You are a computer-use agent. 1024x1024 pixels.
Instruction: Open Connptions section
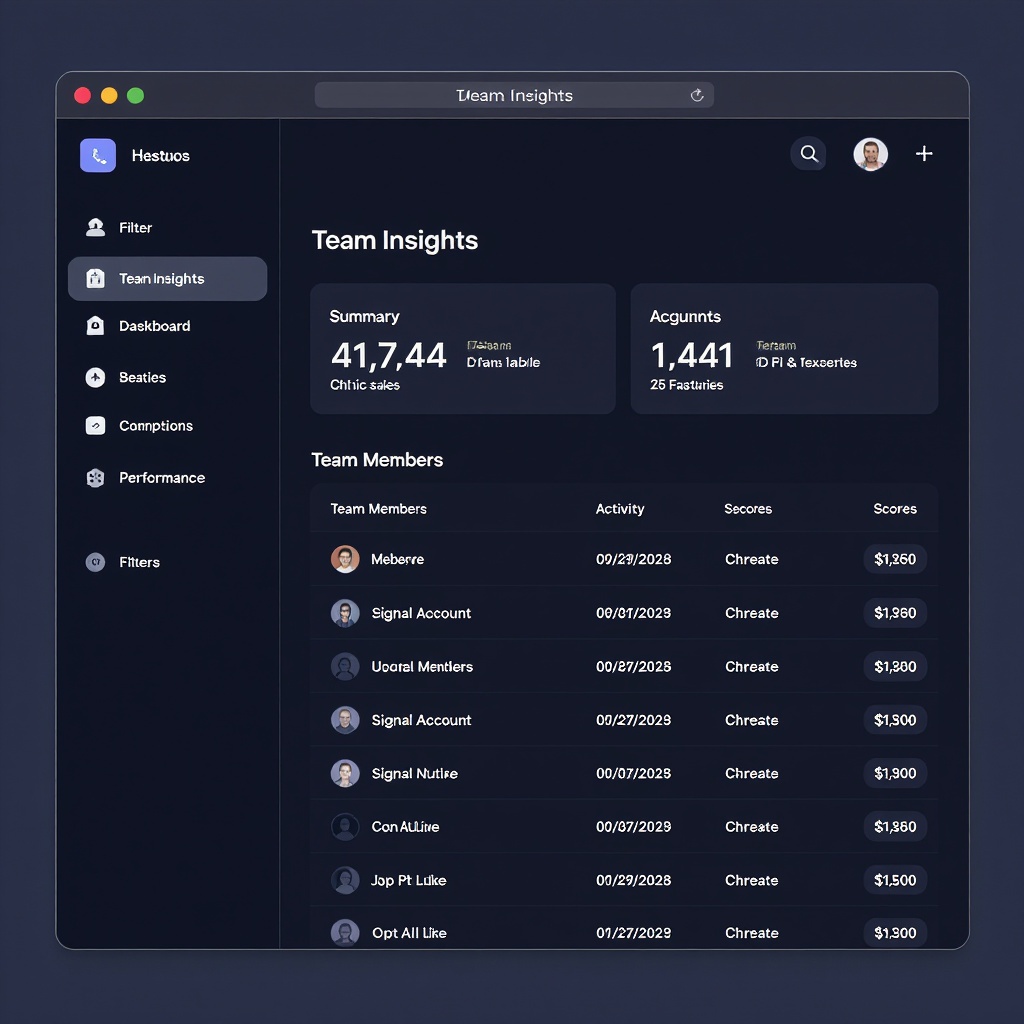pyautogui.click(x=156, y=426)
